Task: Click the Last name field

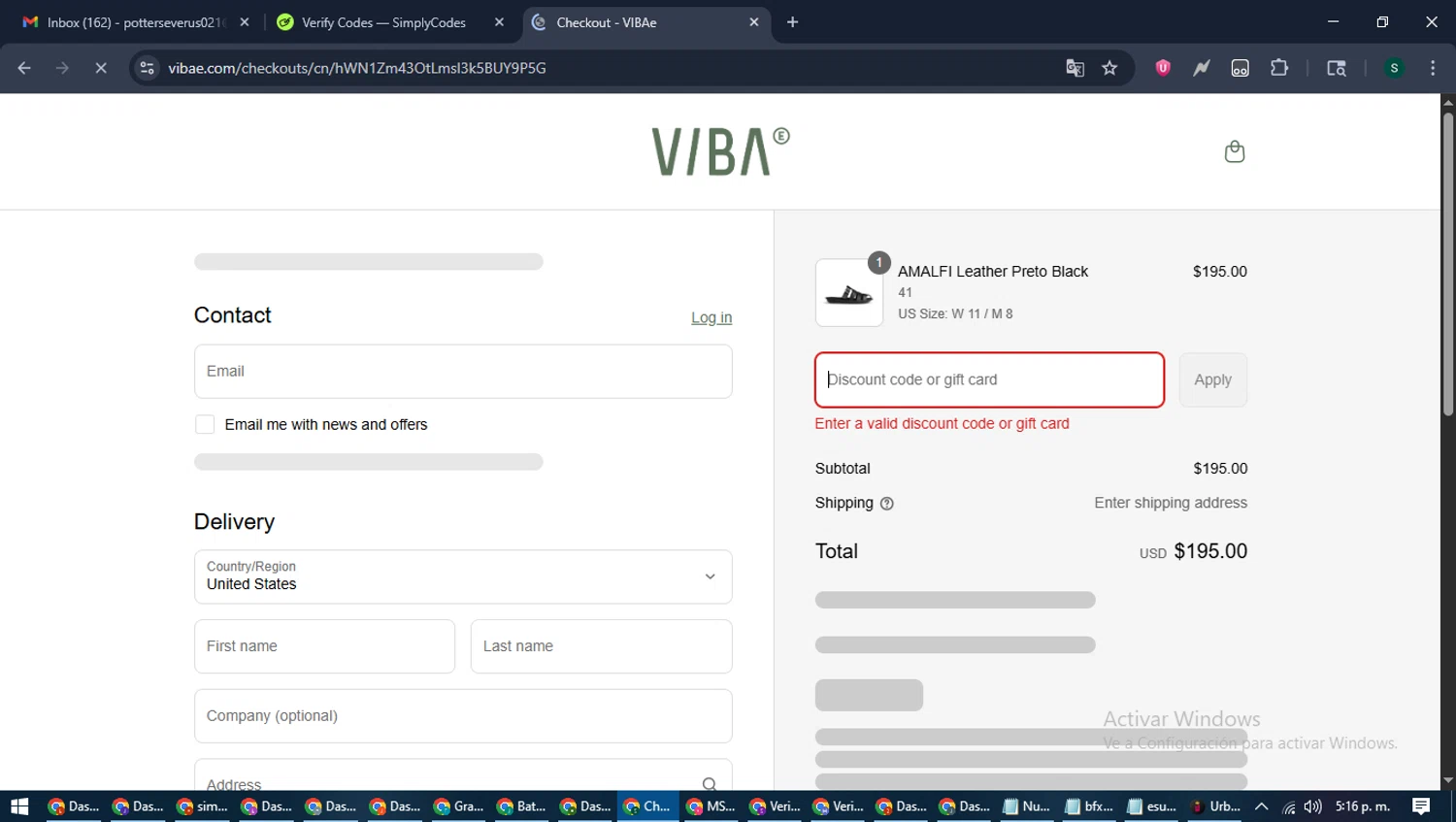Action: (601, 646)
